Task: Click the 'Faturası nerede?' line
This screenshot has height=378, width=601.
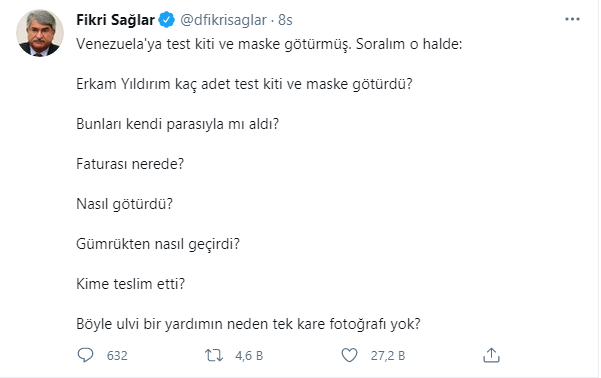Action: point(130,164)
